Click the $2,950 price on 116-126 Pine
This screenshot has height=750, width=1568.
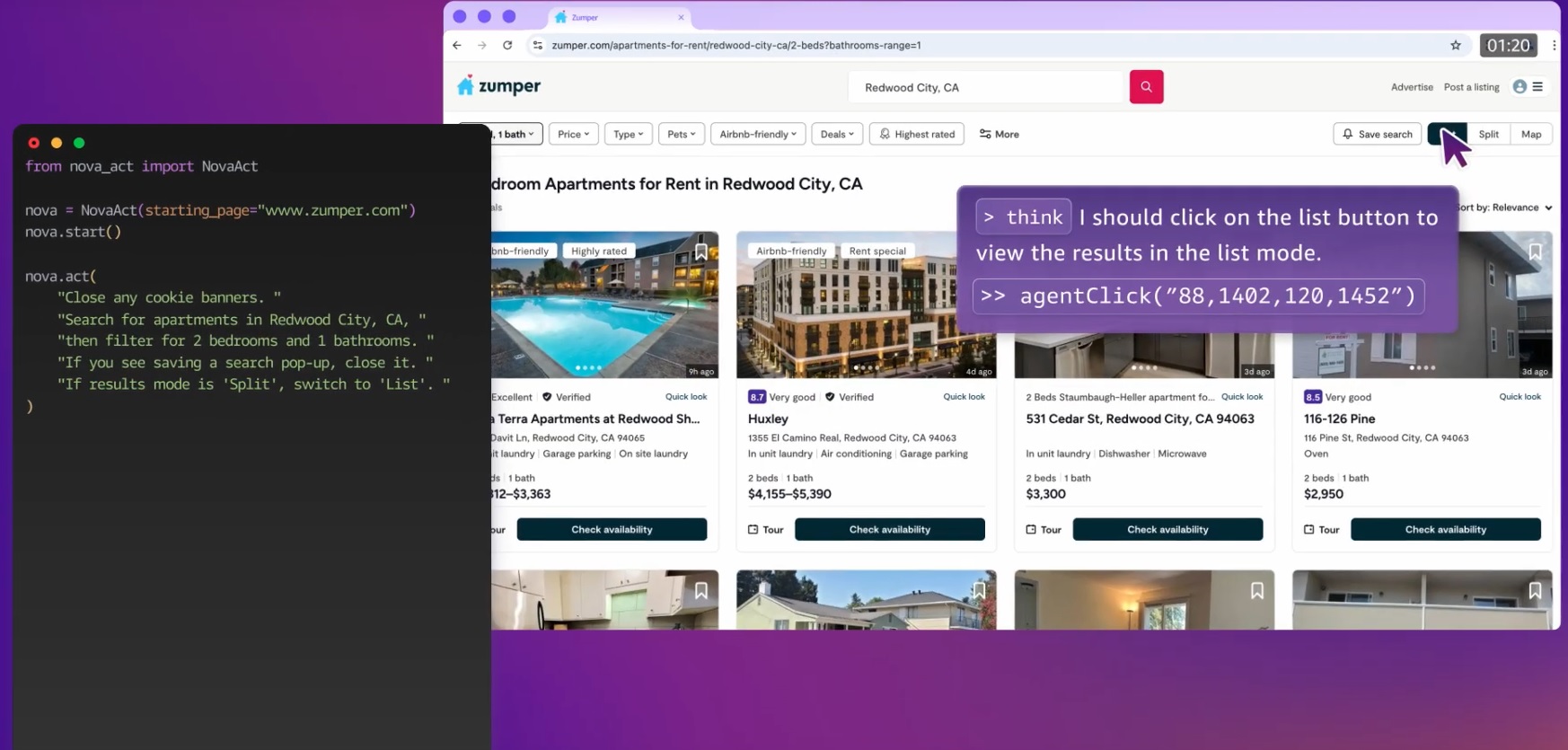[x=1324, y=494]
